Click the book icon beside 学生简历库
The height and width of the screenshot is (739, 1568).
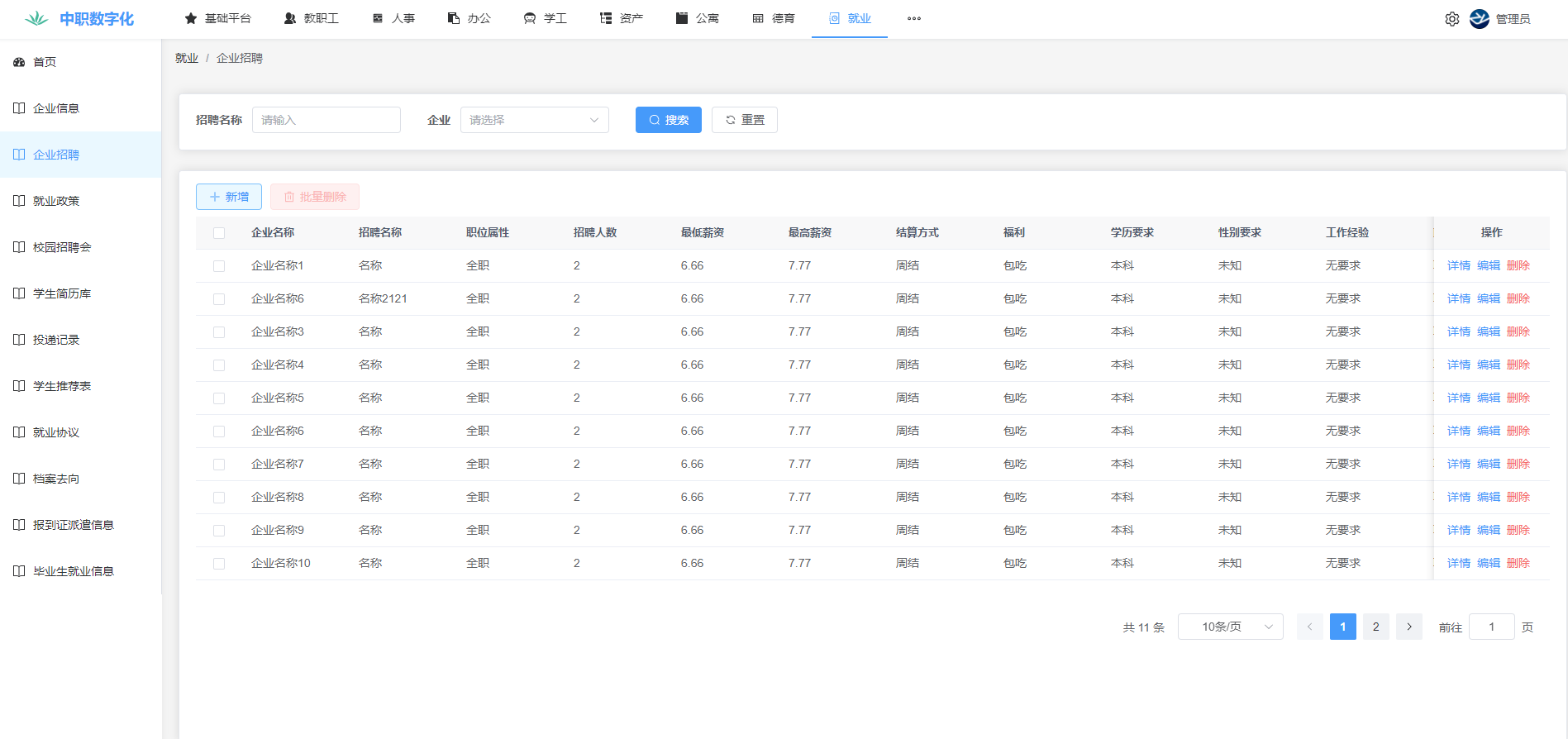[x=19, y=293]
